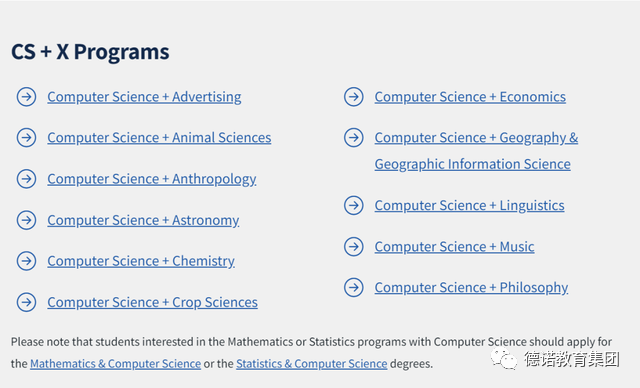640x388 pixels.
Task: Follow the Computer Science + Astronomy link
Action: 143,220
